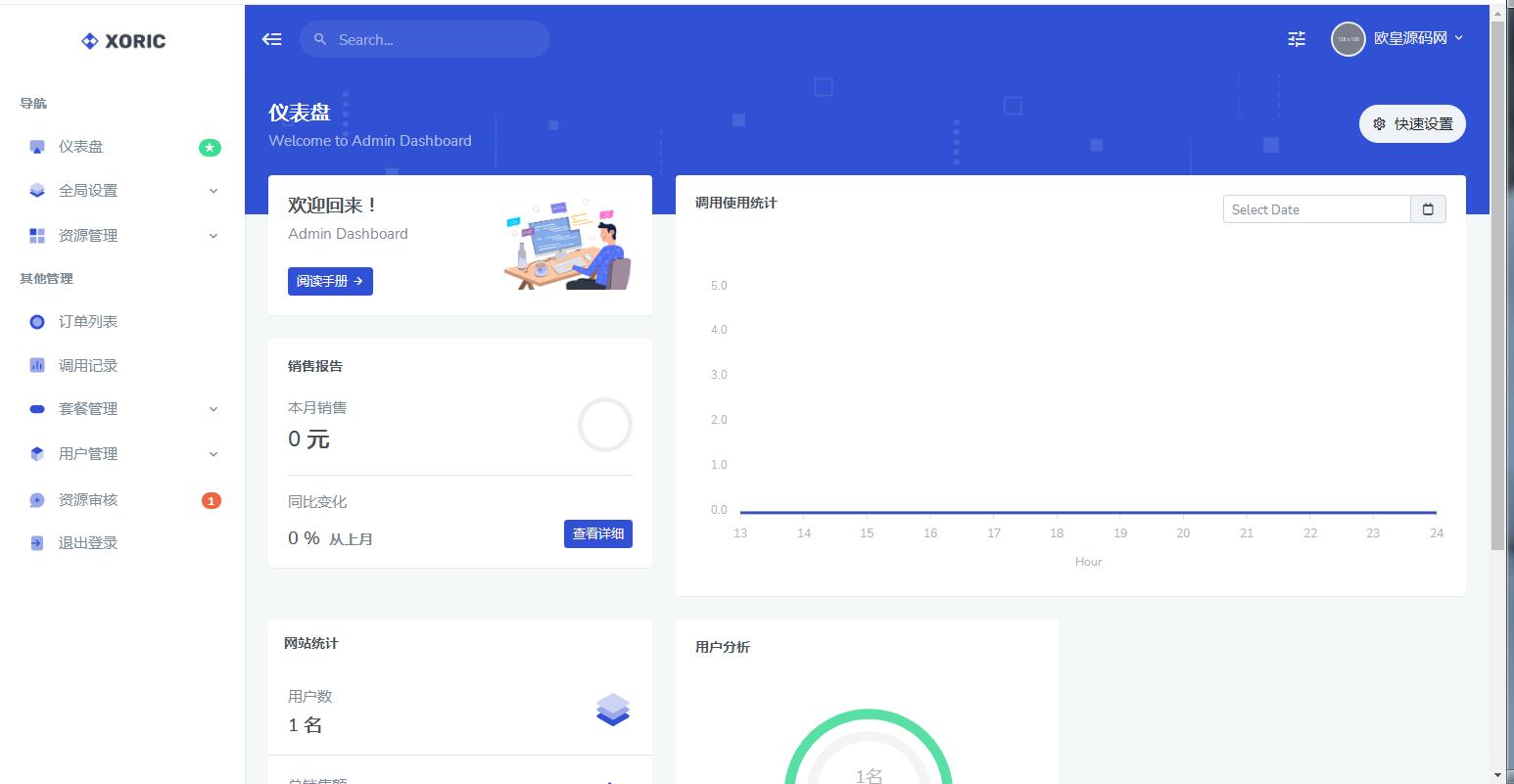The width and height of the screenshot is (1514, 784).
Task: Click the calendar icon beside Select Date
Action: (1428, 209)
